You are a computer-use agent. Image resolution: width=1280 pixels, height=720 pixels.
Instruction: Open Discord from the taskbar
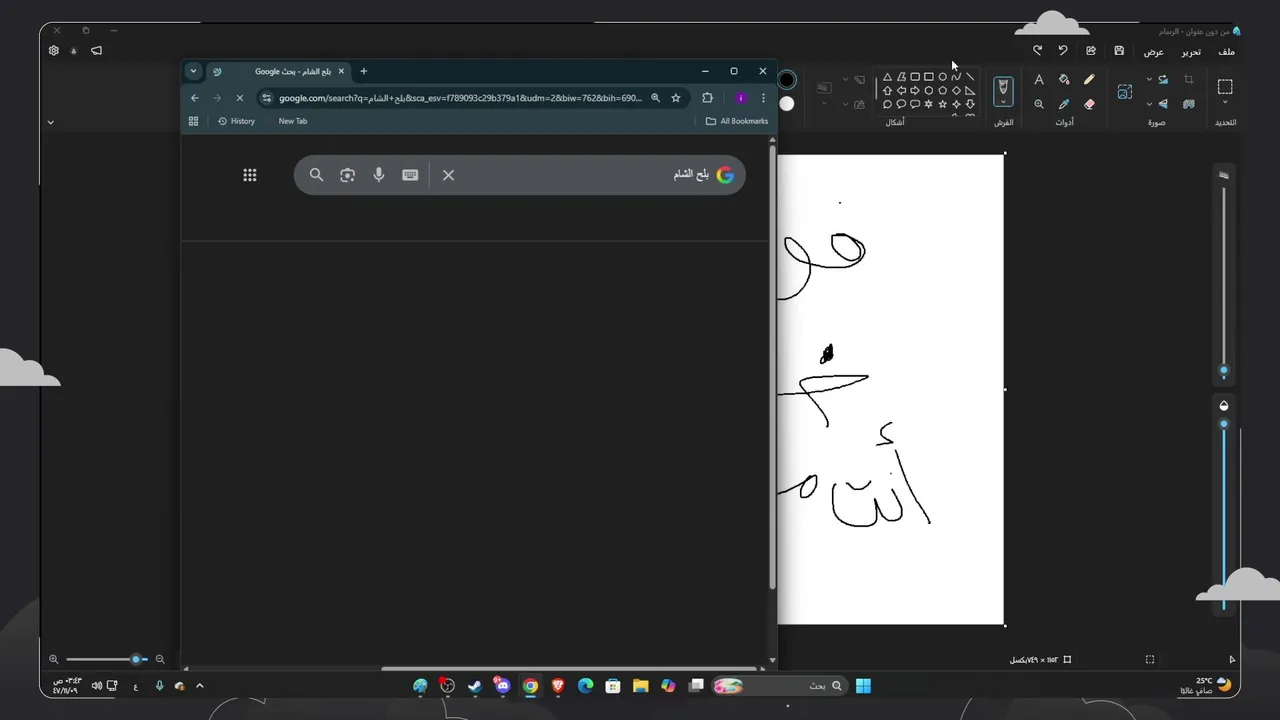click(x=502, y=686)
